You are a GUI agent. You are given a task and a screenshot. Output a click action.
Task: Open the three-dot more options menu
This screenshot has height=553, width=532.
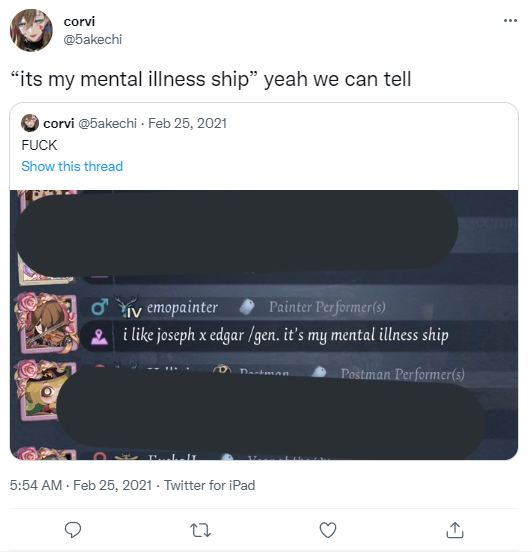[x=510, y=21]
